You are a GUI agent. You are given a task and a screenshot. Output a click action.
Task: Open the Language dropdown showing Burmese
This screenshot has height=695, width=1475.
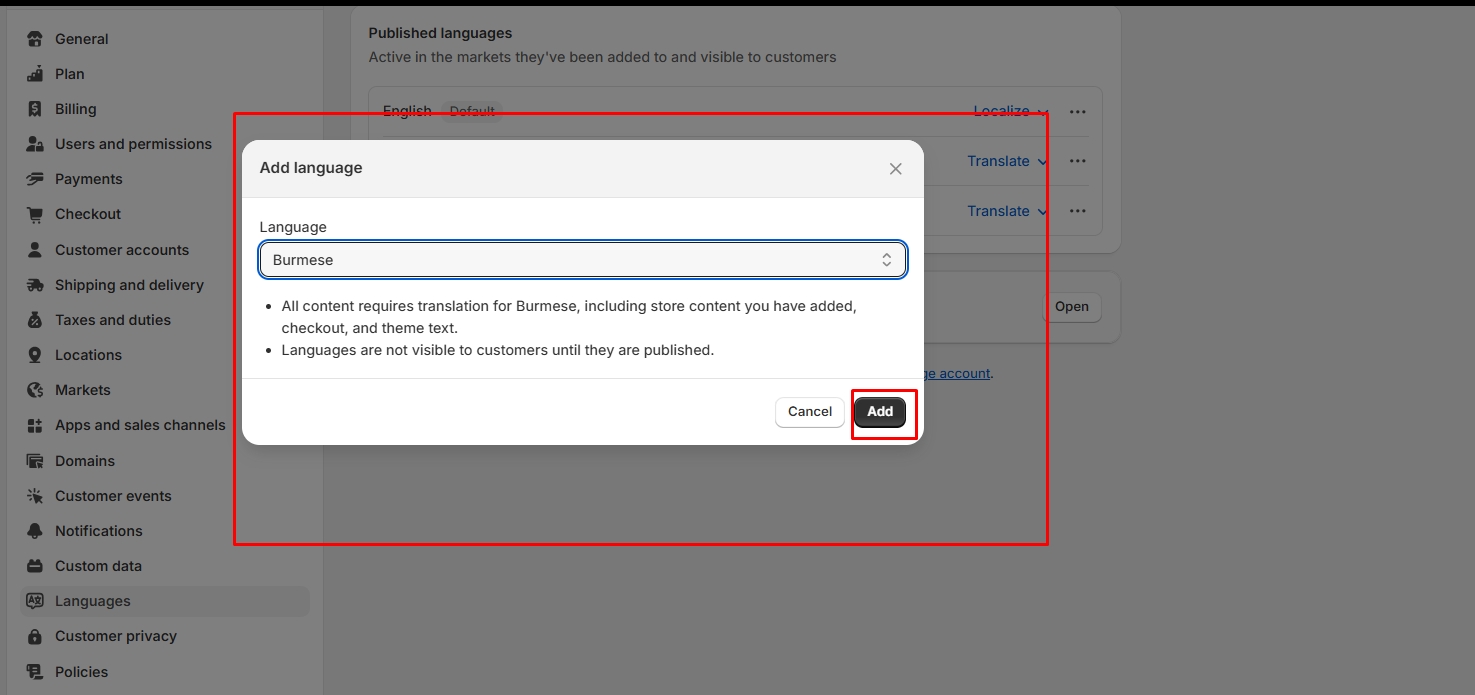coord(582,260)
